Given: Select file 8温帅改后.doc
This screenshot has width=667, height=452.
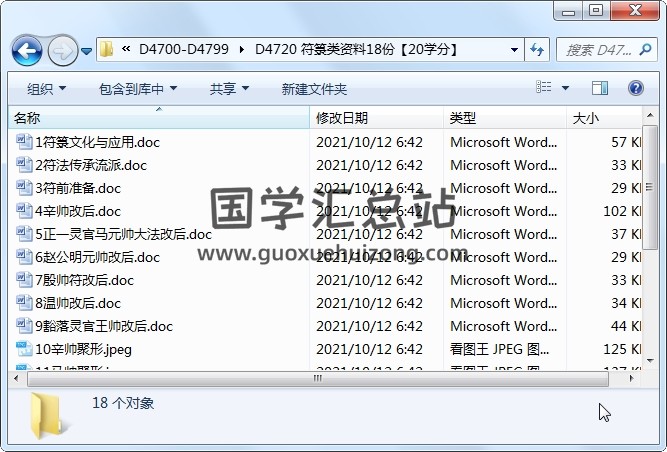Looking at the screenshot, I should point(78,303).
